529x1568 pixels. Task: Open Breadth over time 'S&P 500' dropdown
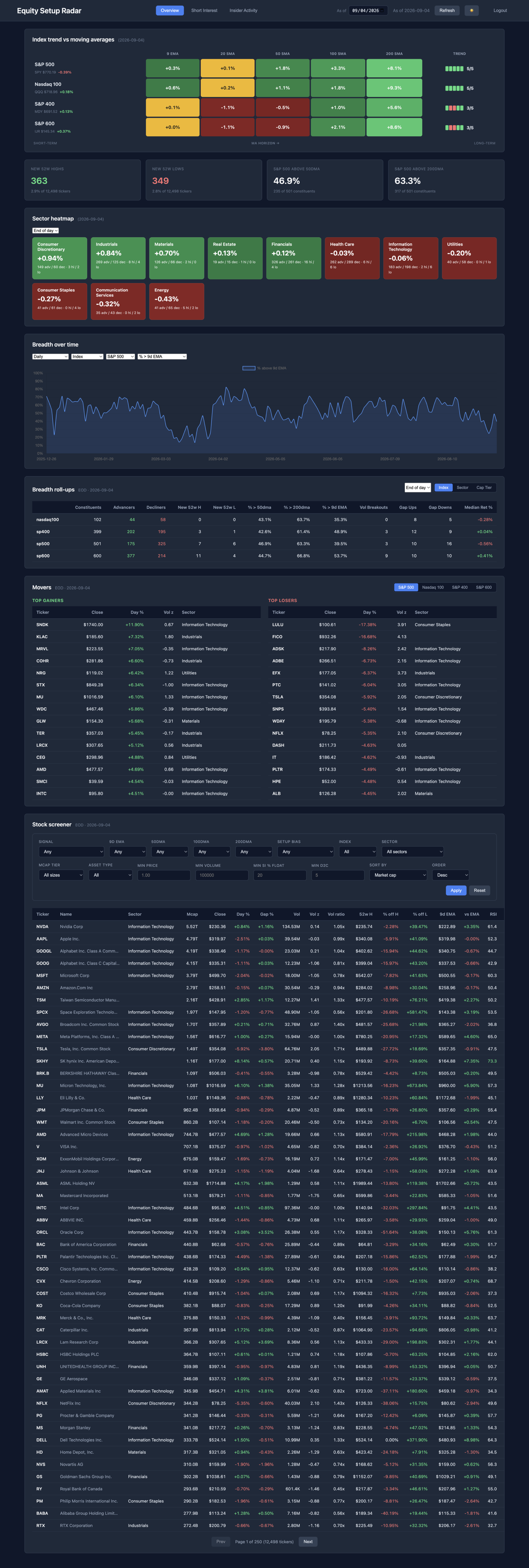[120, 357]
